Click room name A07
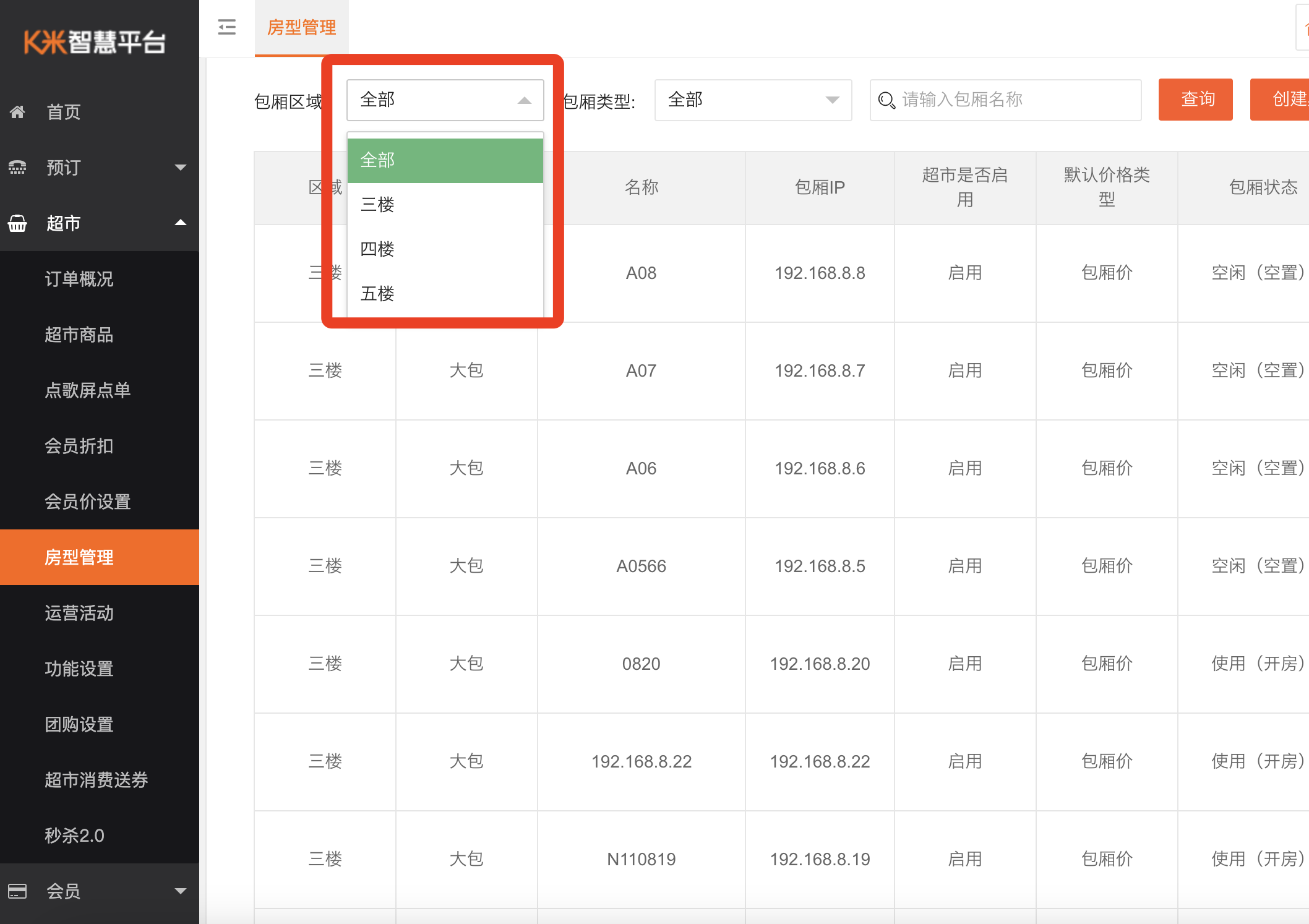The height and width of the screenshot is (924, 1309). pyautogui.click(x=642, y=370)
